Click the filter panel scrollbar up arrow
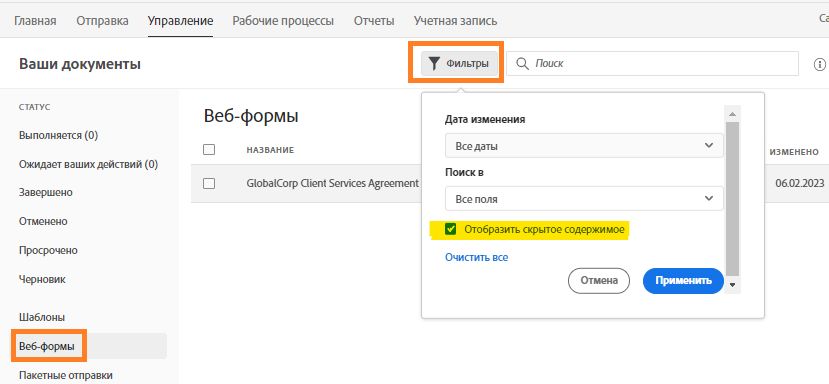This screenshot has height=384, width=829. coord(732,113)
